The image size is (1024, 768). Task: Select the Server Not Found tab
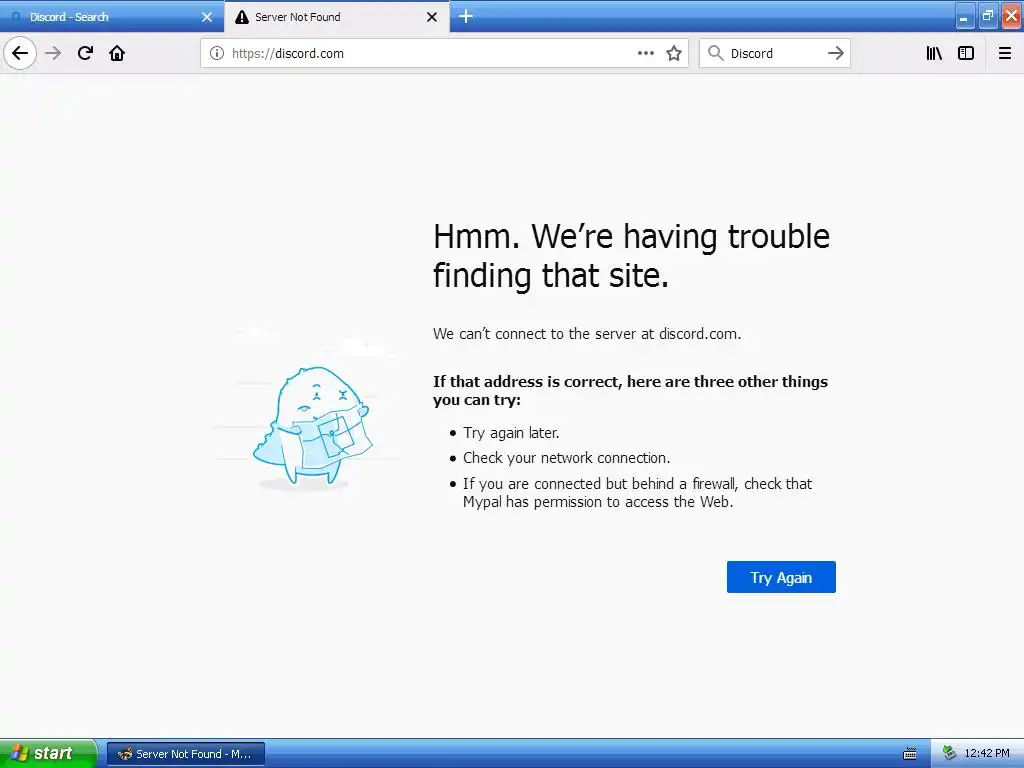point(336,16)
